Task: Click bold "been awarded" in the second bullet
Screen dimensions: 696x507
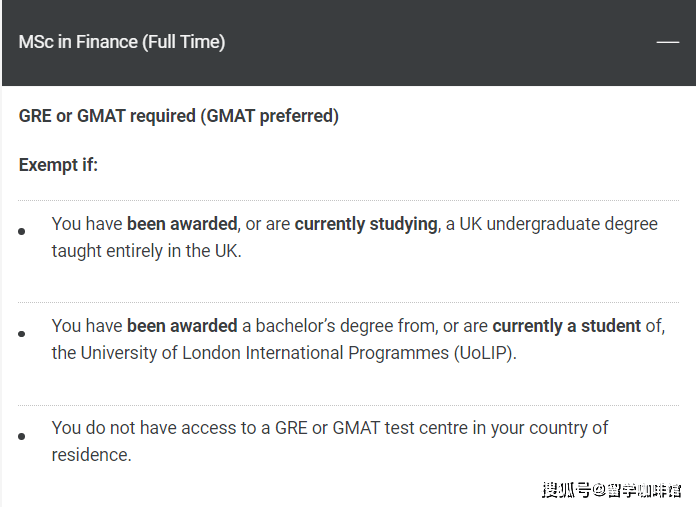Action: click(x=182, y=326)
